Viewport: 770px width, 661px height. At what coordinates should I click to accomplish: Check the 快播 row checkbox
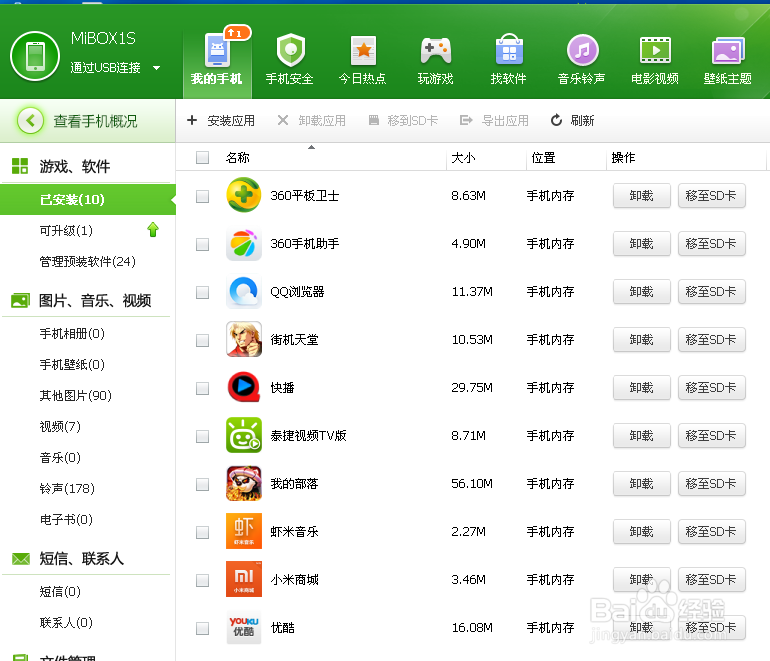[x=202, y=388]
